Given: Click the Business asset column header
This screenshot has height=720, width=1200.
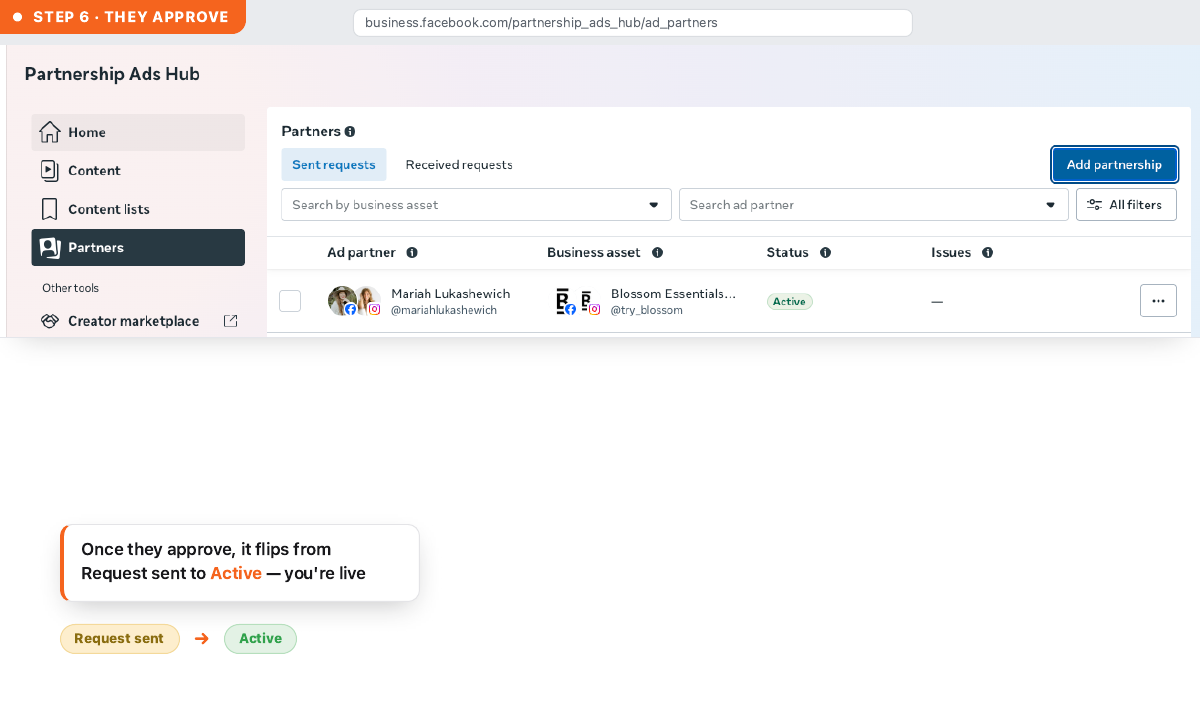Looking at the screenshot, I should coord(593,253).
